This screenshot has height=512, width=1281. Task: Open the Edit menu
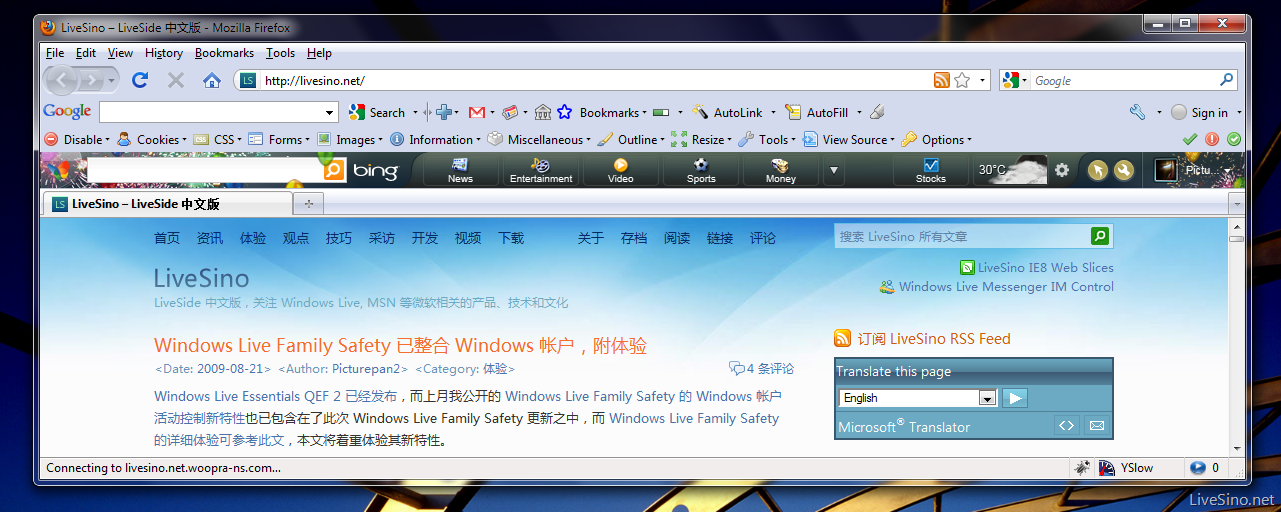click(86, 53)
